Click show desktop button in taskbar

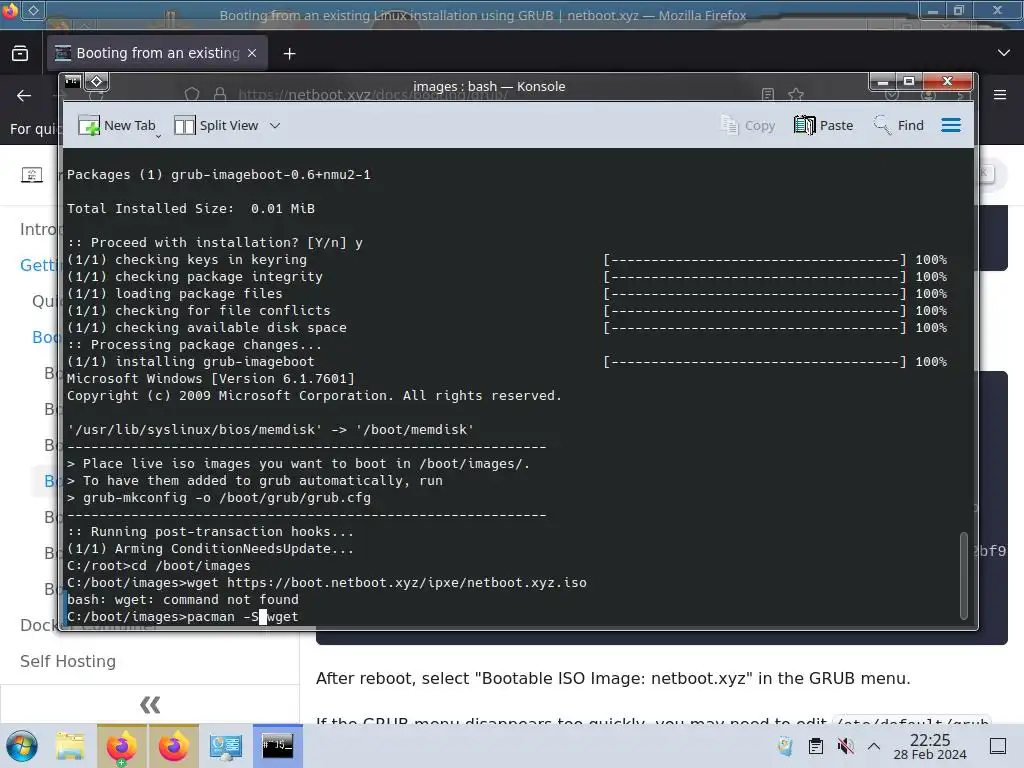pos(998,746)
